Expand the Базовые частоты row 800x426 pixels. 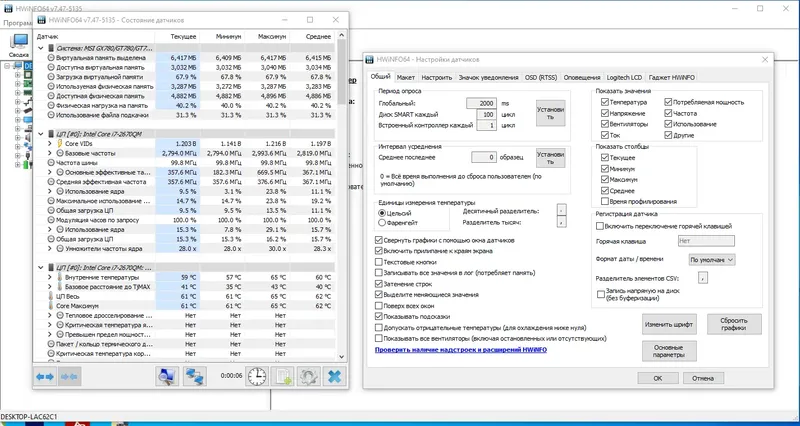49,153
